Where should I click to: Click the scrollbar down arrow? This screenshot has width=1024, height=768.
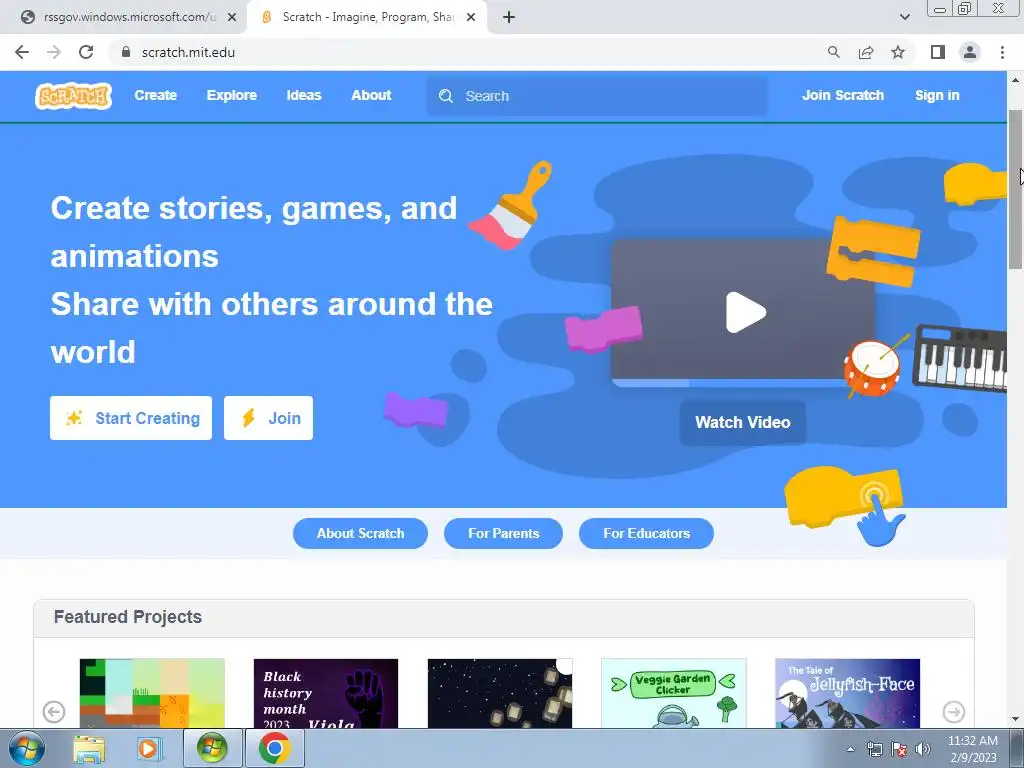1015,719
